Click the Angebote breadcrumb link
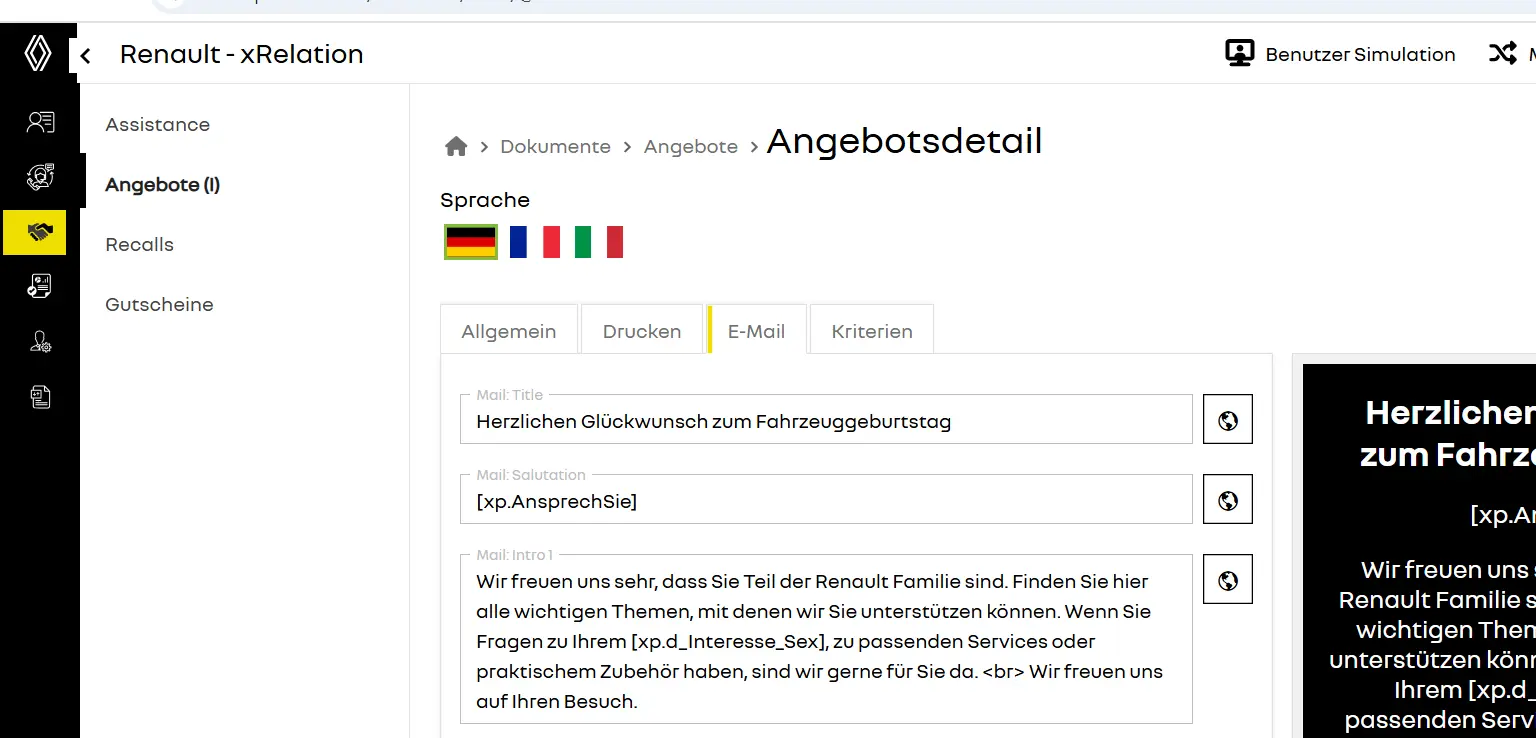 coord(691,147)
